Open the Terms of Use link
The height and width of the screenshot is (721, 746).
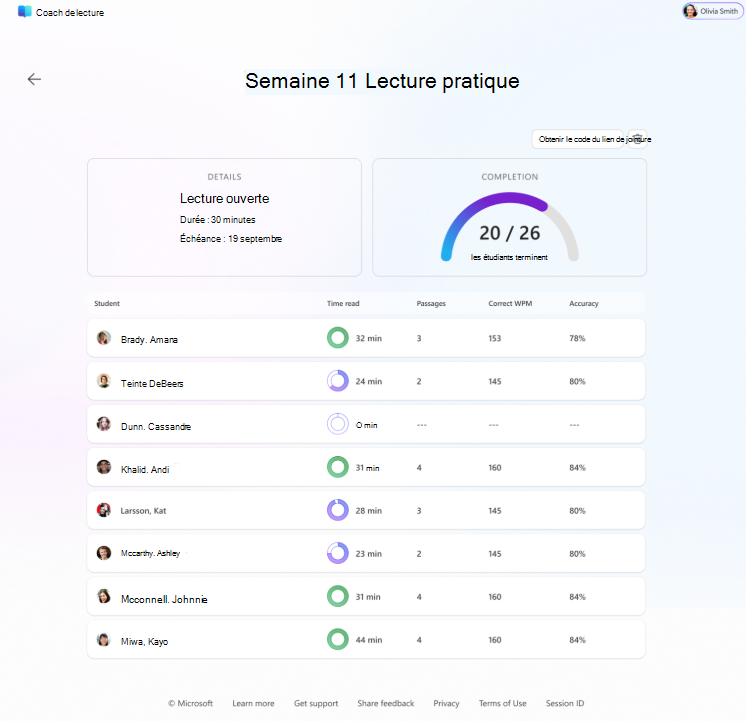[x=502, y=703]
